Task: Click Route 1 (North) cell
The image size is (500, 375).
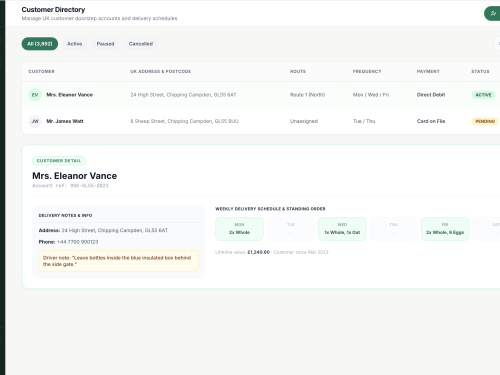Action: coord(307,95)
